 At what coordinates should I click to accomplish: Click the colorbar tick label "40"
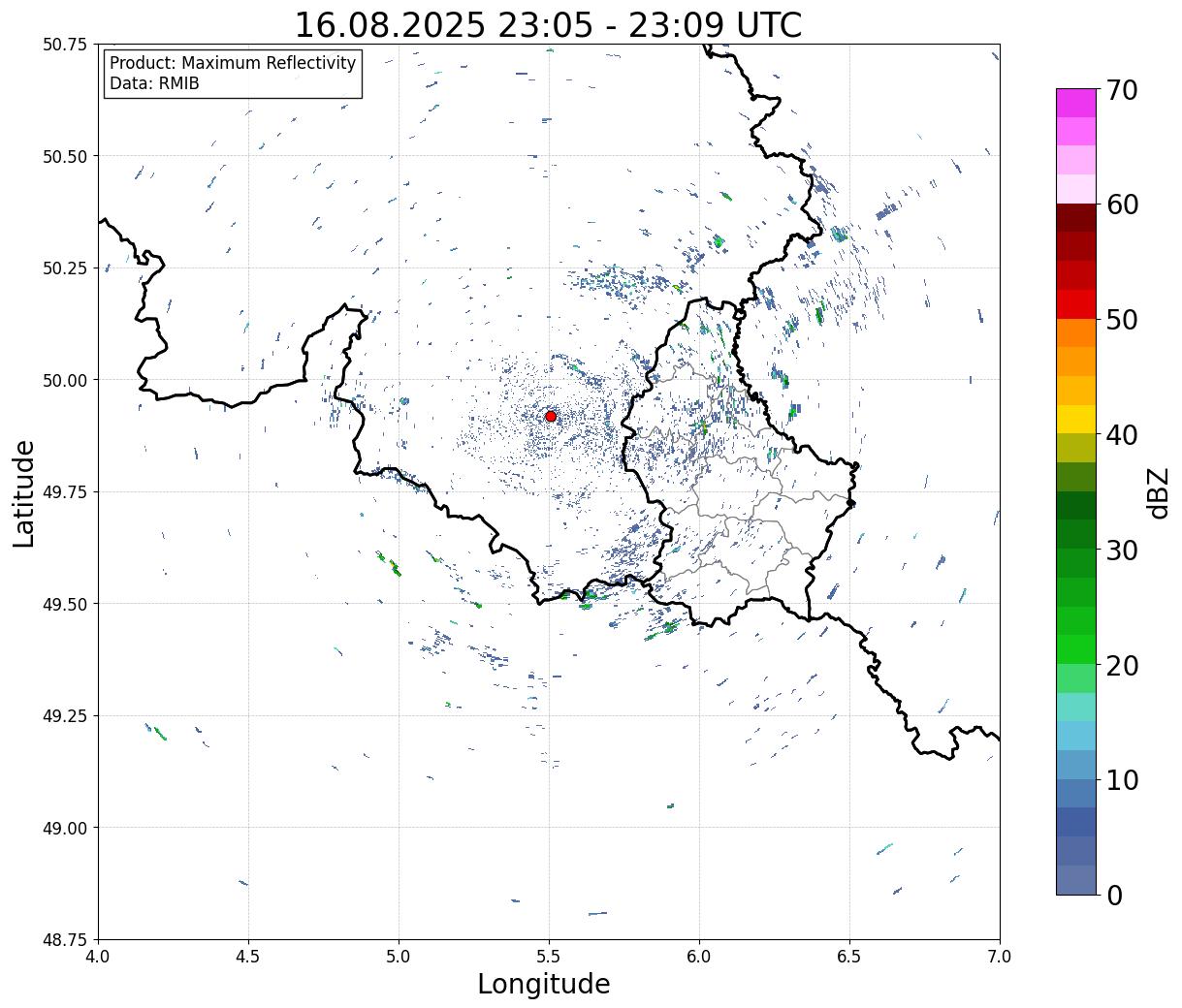tap(1121, 434)
